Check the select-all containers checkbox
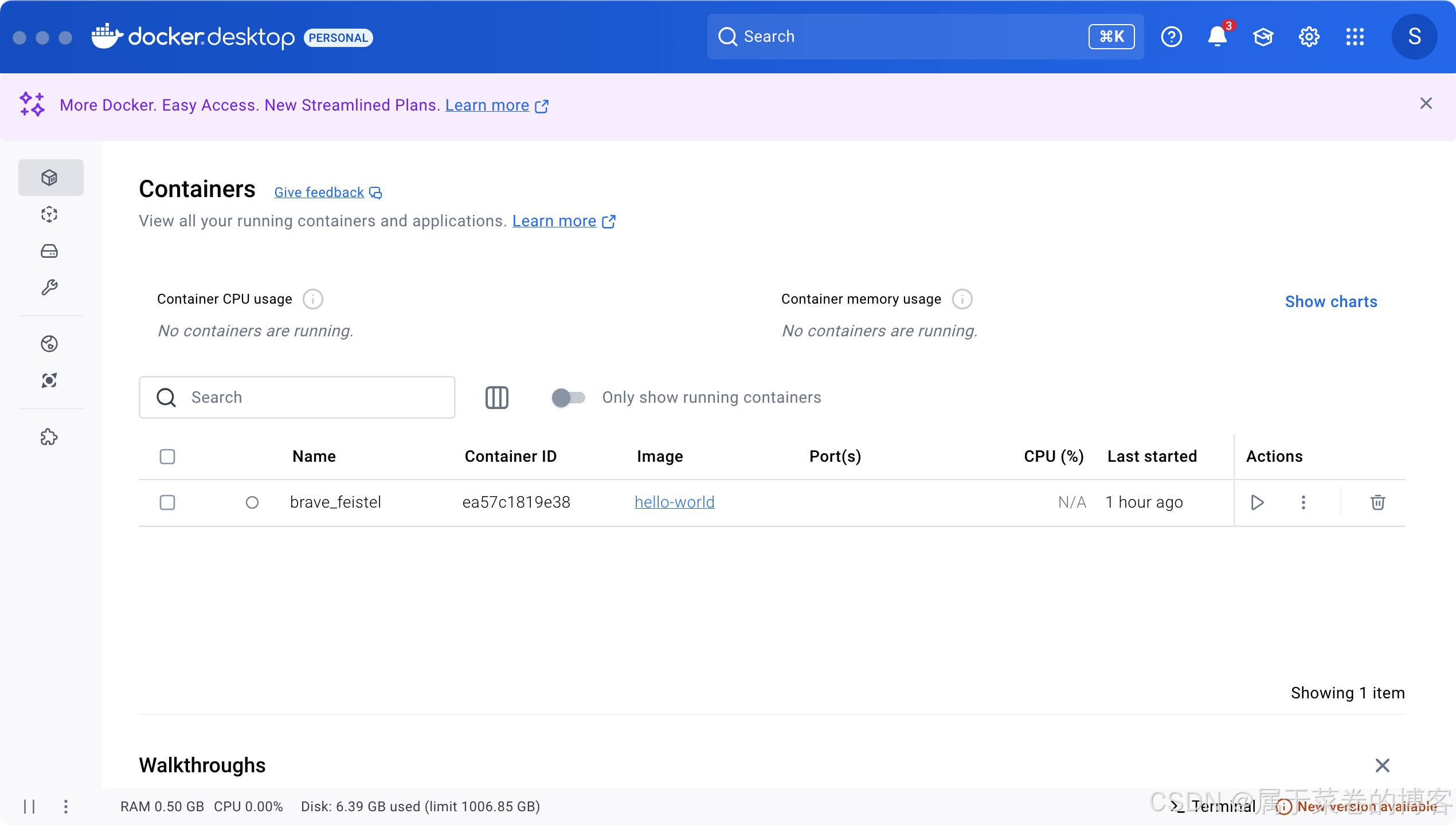Image resolution: width=1456 pixels, height=825 pixels. click(167, 457)
